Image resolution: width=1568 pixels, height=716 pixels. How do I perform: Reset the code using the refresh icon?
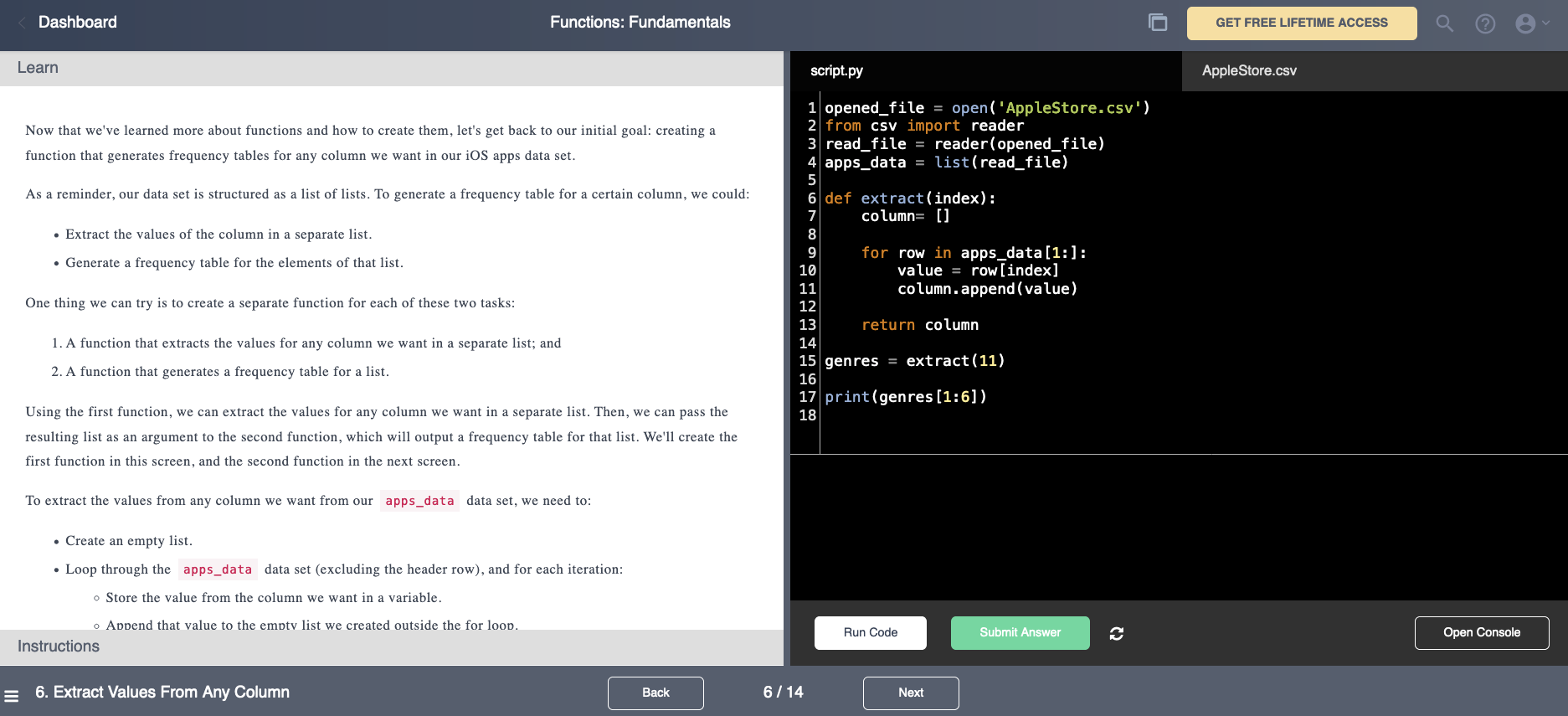pos(1116,634)
